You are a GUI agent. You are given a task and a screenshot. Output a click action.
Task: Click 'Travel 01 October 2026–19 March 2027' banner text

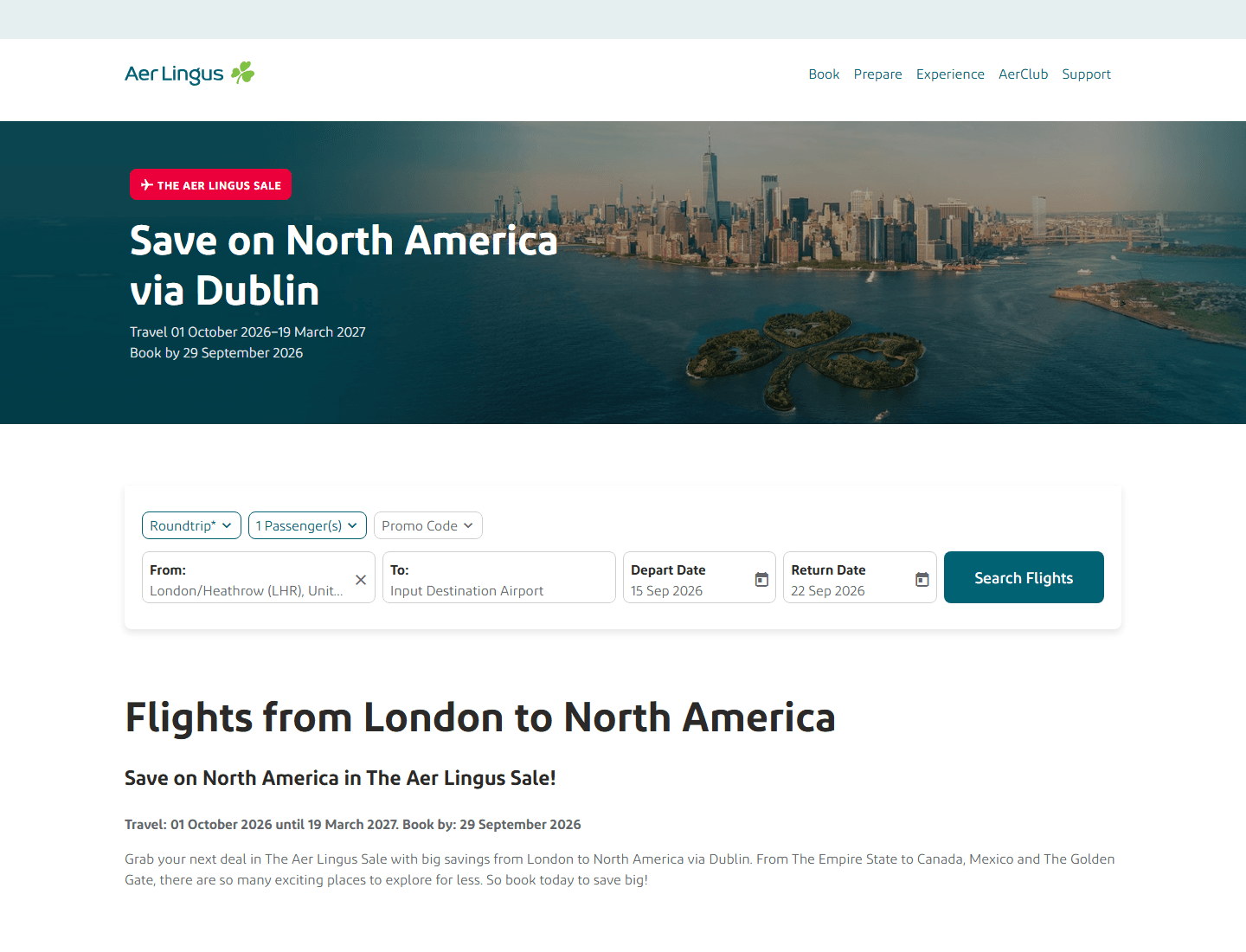pos(247,332)
